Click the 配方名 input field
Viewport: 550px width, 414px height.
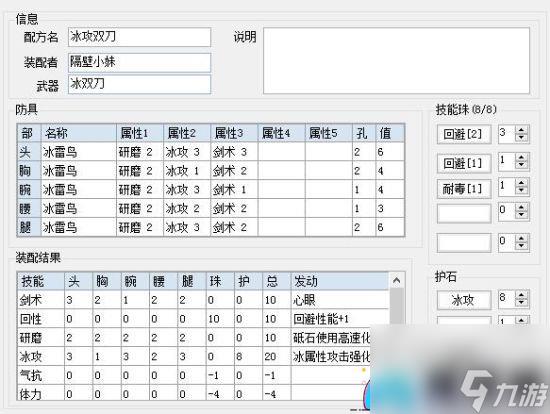tap(139, 37)
